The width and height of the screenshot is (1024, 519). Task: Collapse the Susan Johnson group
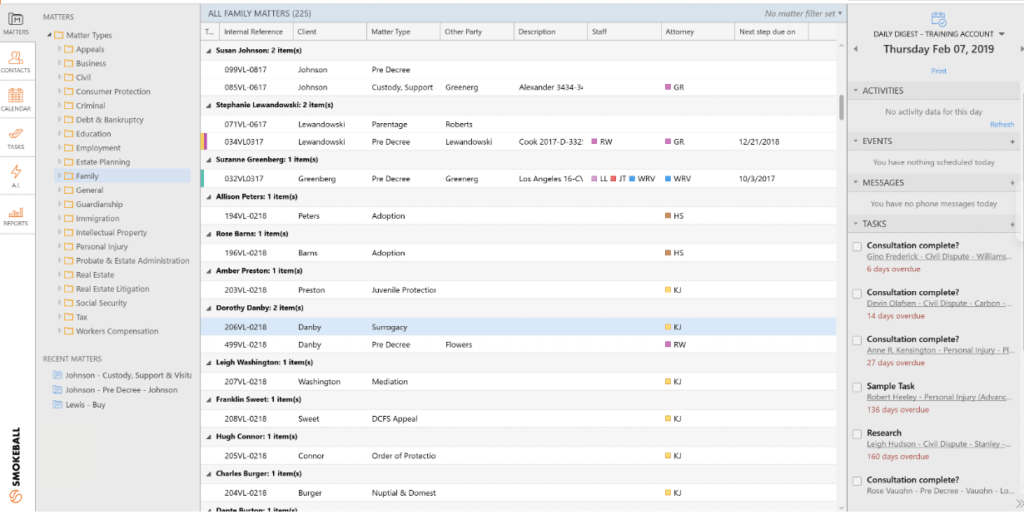209,51
